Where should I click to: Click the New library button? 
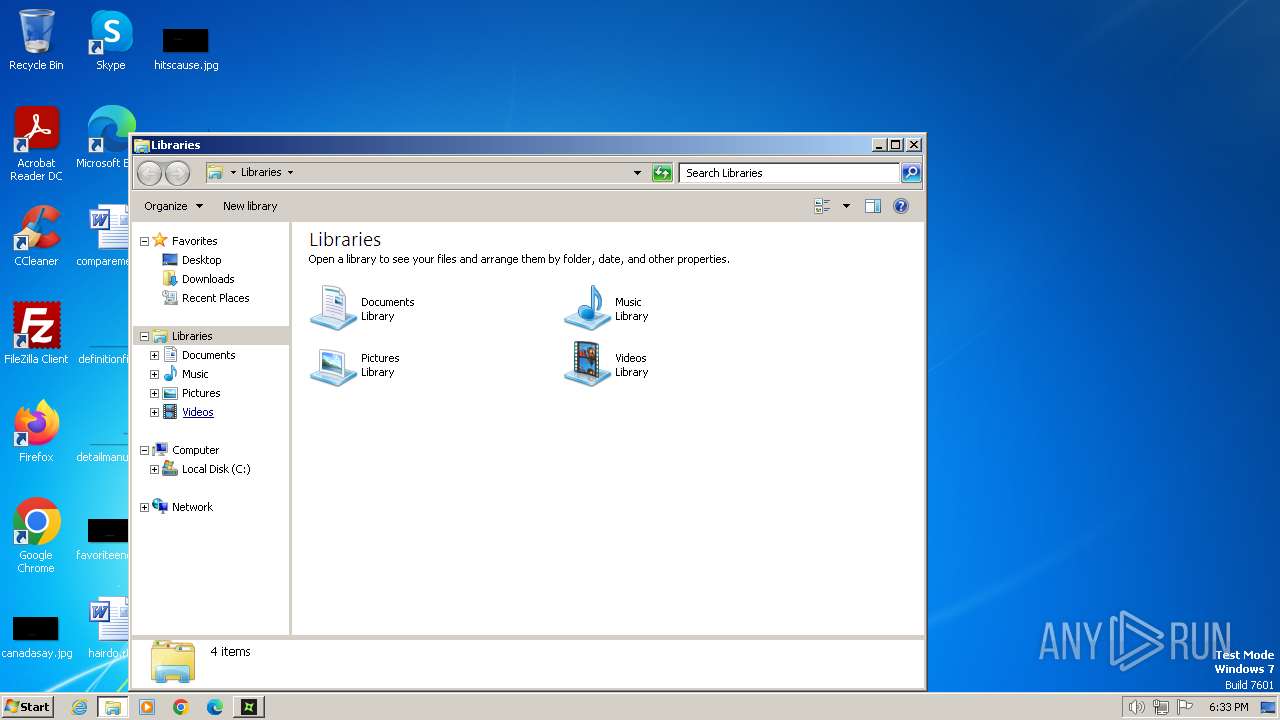pyautogui.click(x=250, y=206)
